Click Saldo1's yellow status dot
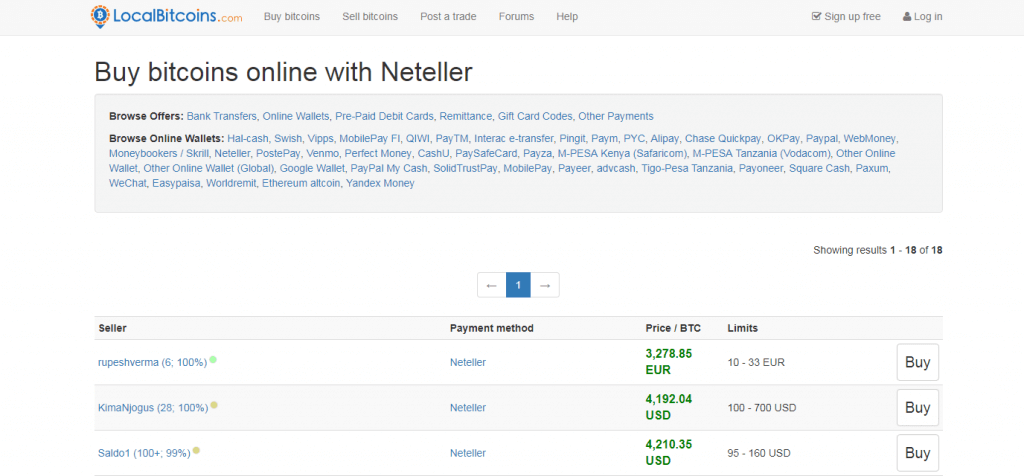1024x476 pixels. click(x=196, y=451)
